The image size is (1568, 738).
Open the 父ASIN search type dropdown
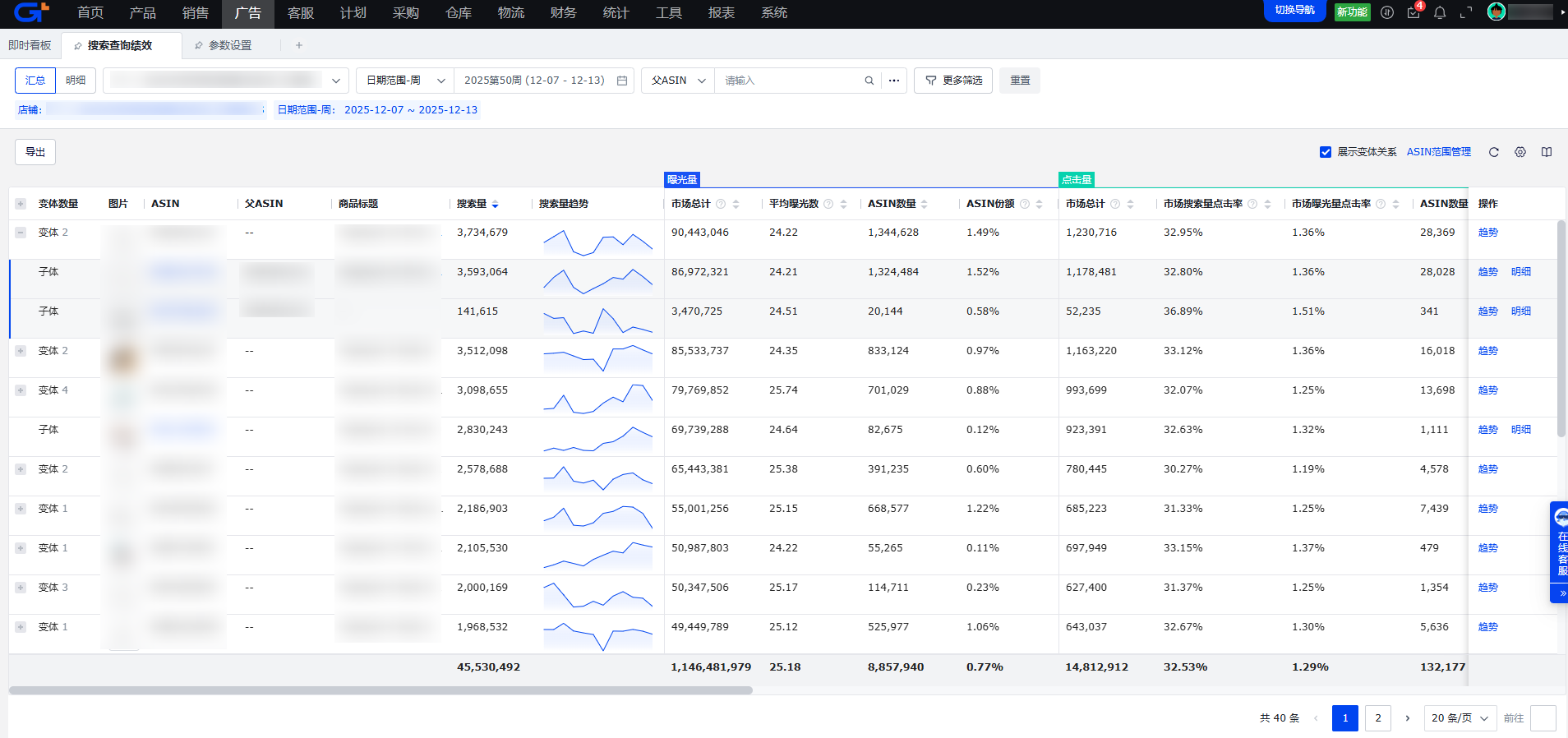pyautogui.click(x=678, y=81)
